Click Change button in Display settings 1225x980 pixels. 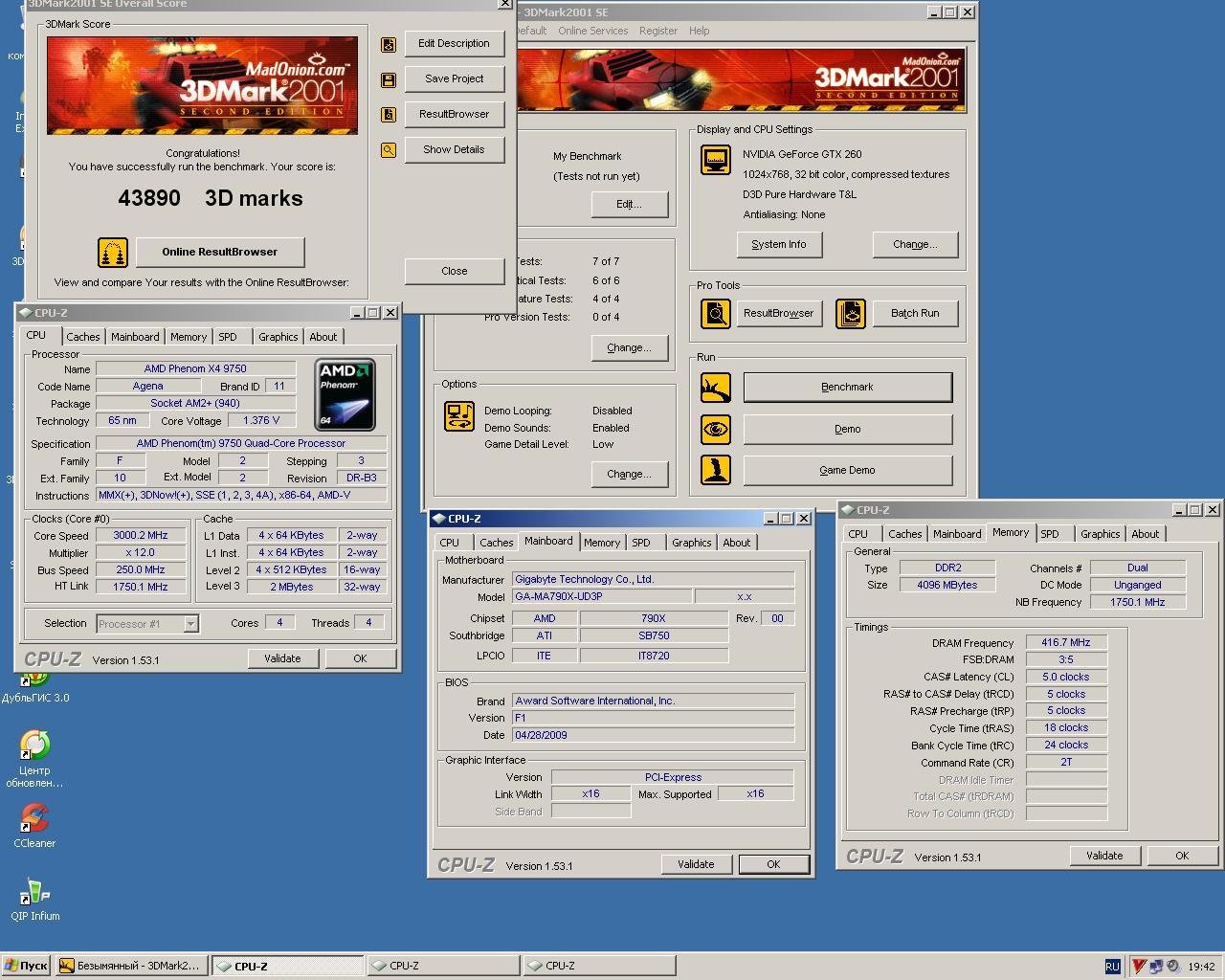[x=915, y=244]
